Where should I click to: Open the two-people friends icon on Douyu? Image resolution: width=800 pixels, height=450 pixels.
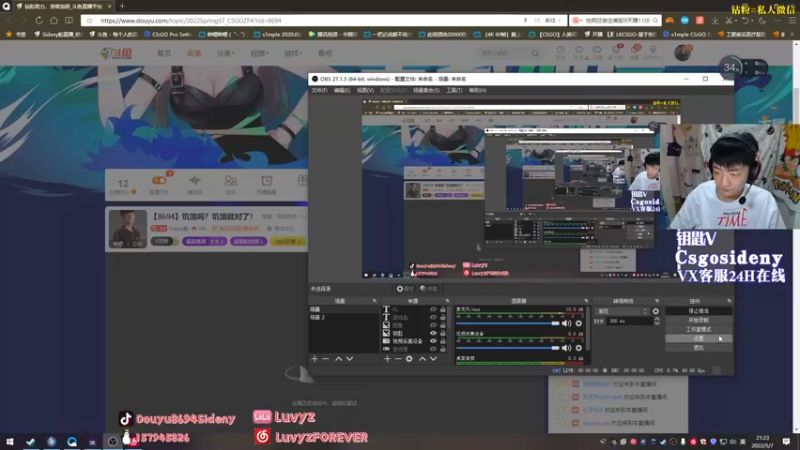coord(231,181)
